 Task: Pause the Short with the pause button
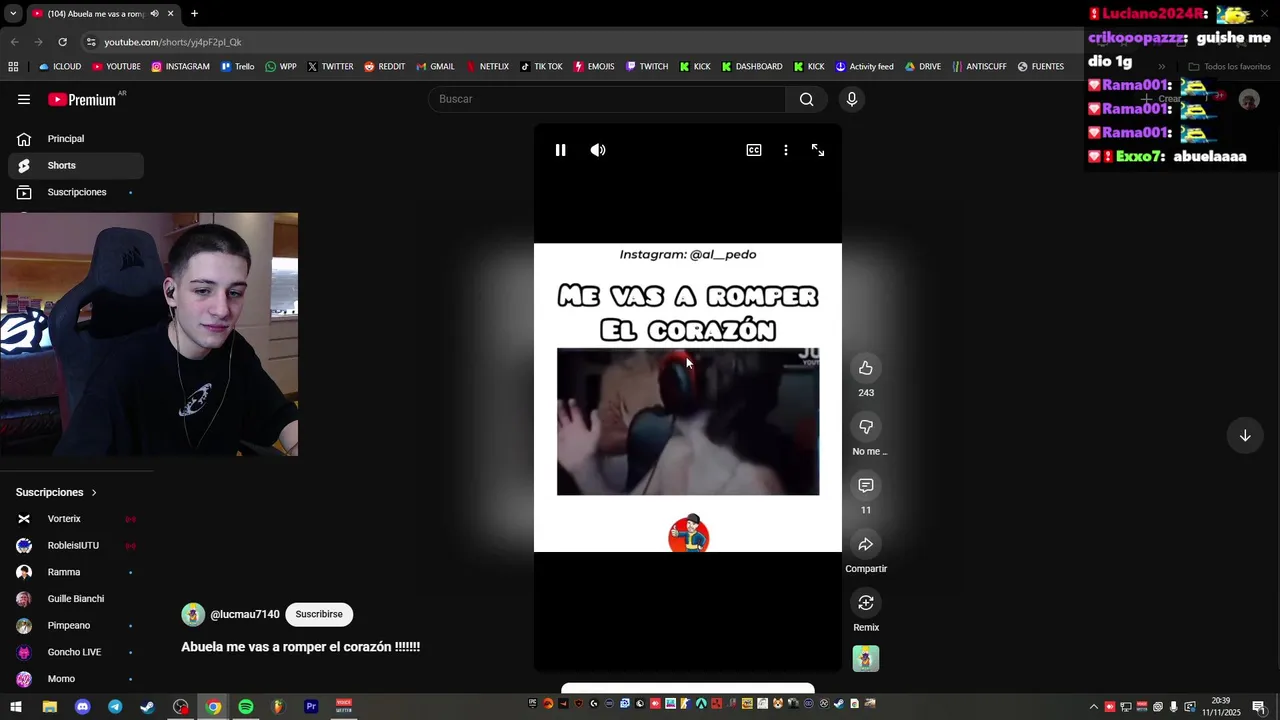(560, 150)
